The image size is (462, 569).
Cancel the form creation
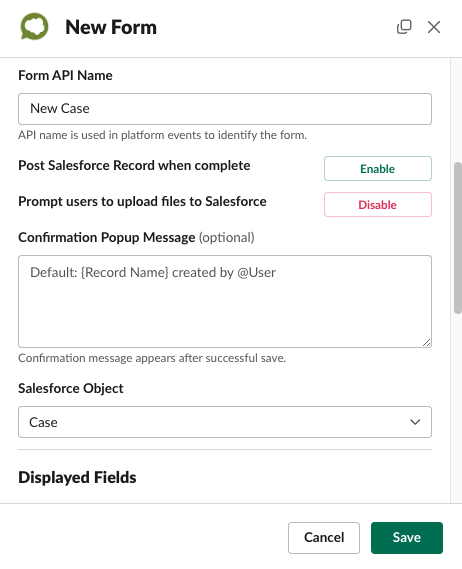324,537
